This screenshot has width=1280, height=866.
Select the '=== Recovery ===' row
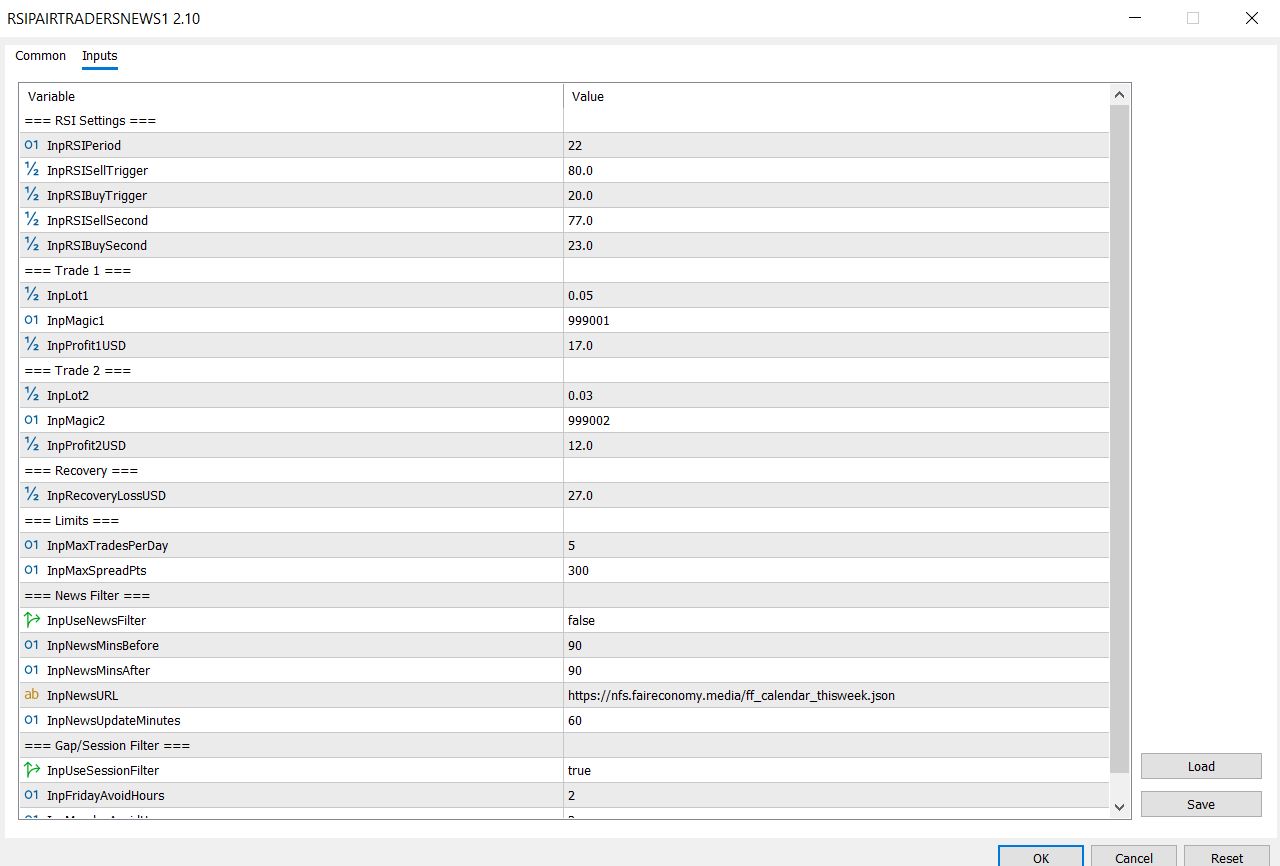(564, 470)
